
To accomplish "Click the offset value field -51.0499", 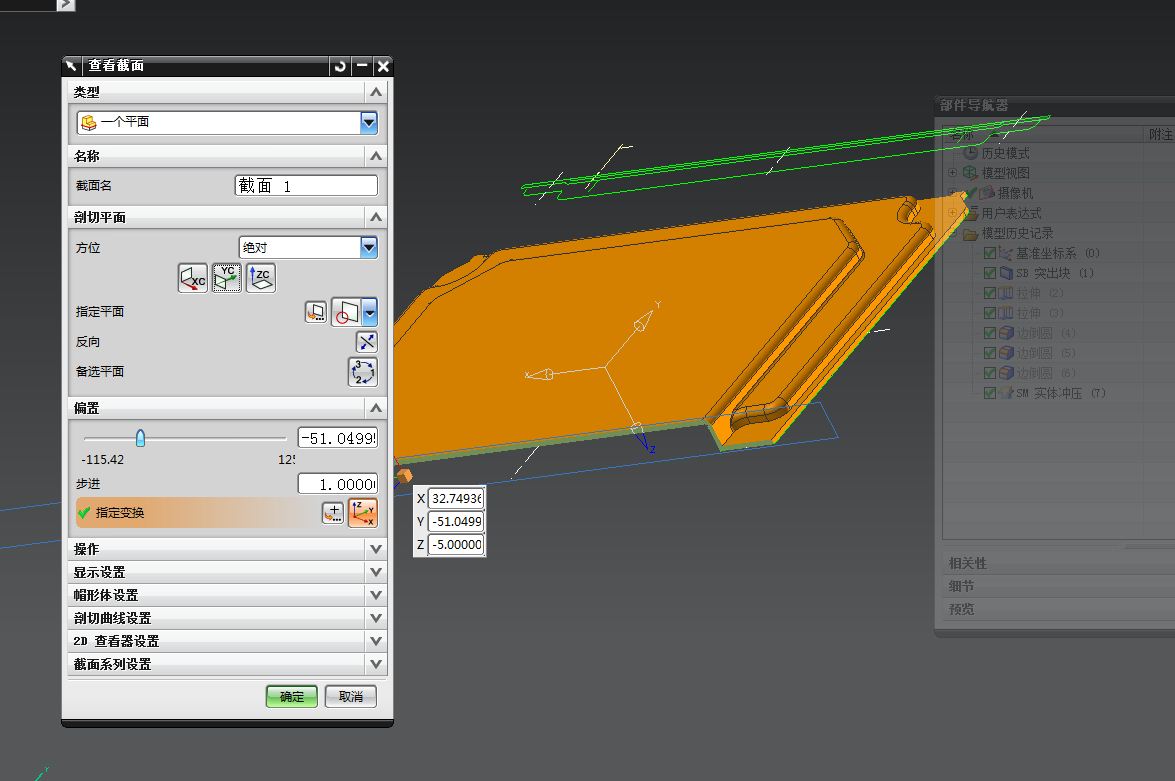I will tap(338, 438).
